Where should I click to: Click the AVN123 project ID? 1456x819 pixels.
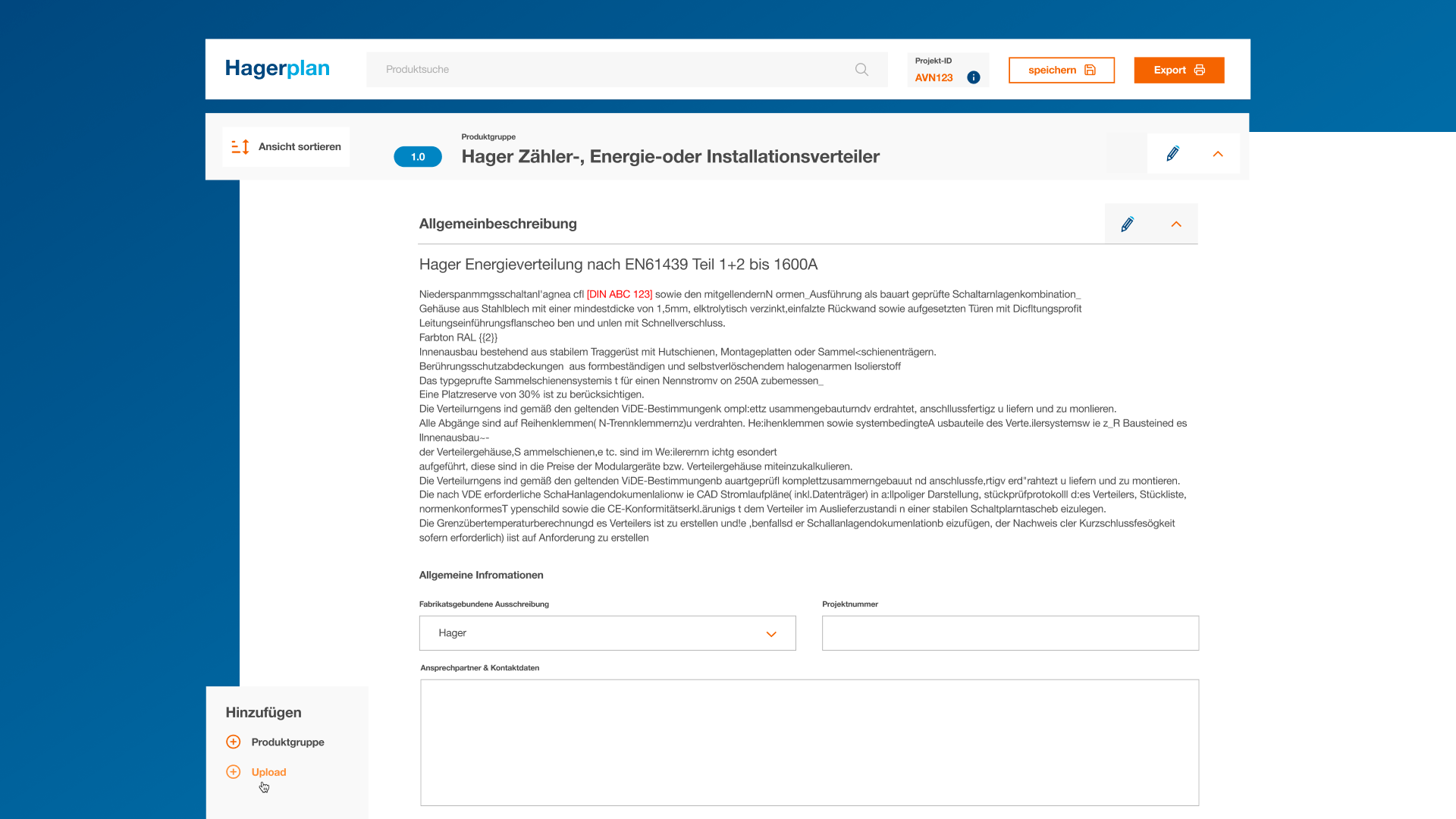tap(934, 77)
